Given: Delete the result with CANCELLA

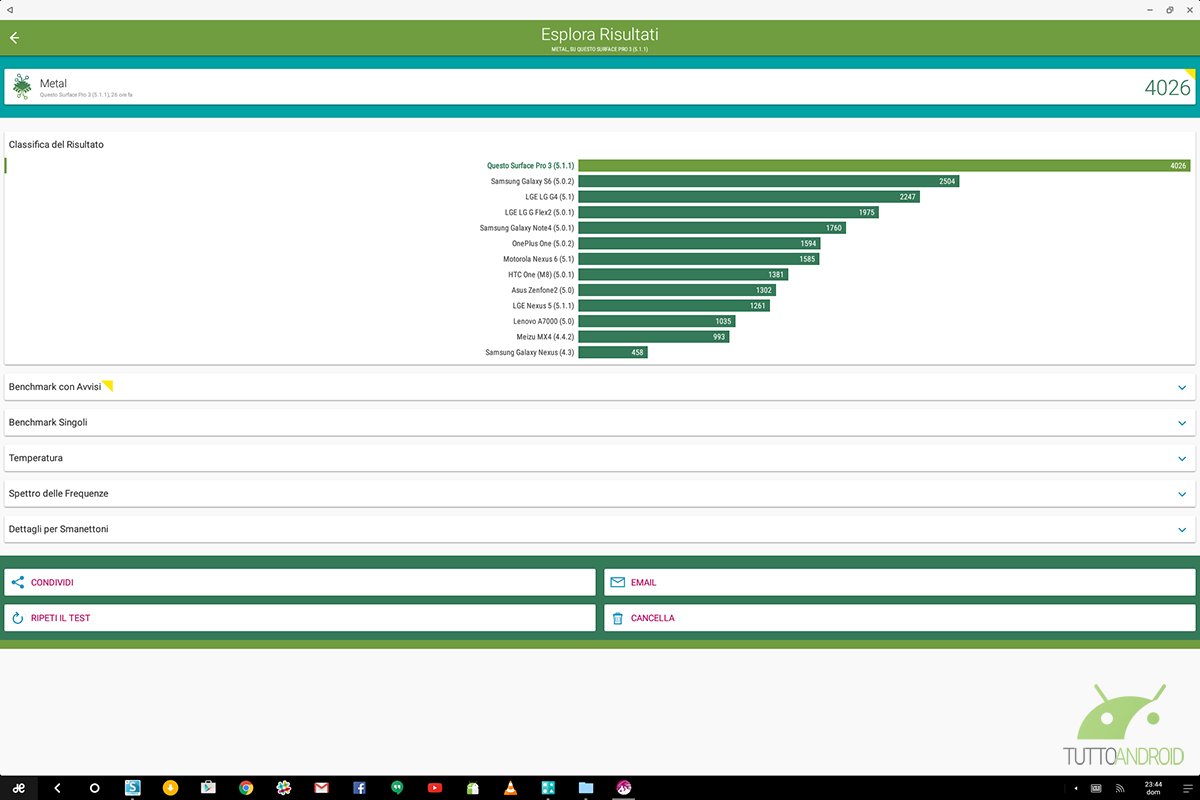Looking at the screenshot, I should pos(900,618).
